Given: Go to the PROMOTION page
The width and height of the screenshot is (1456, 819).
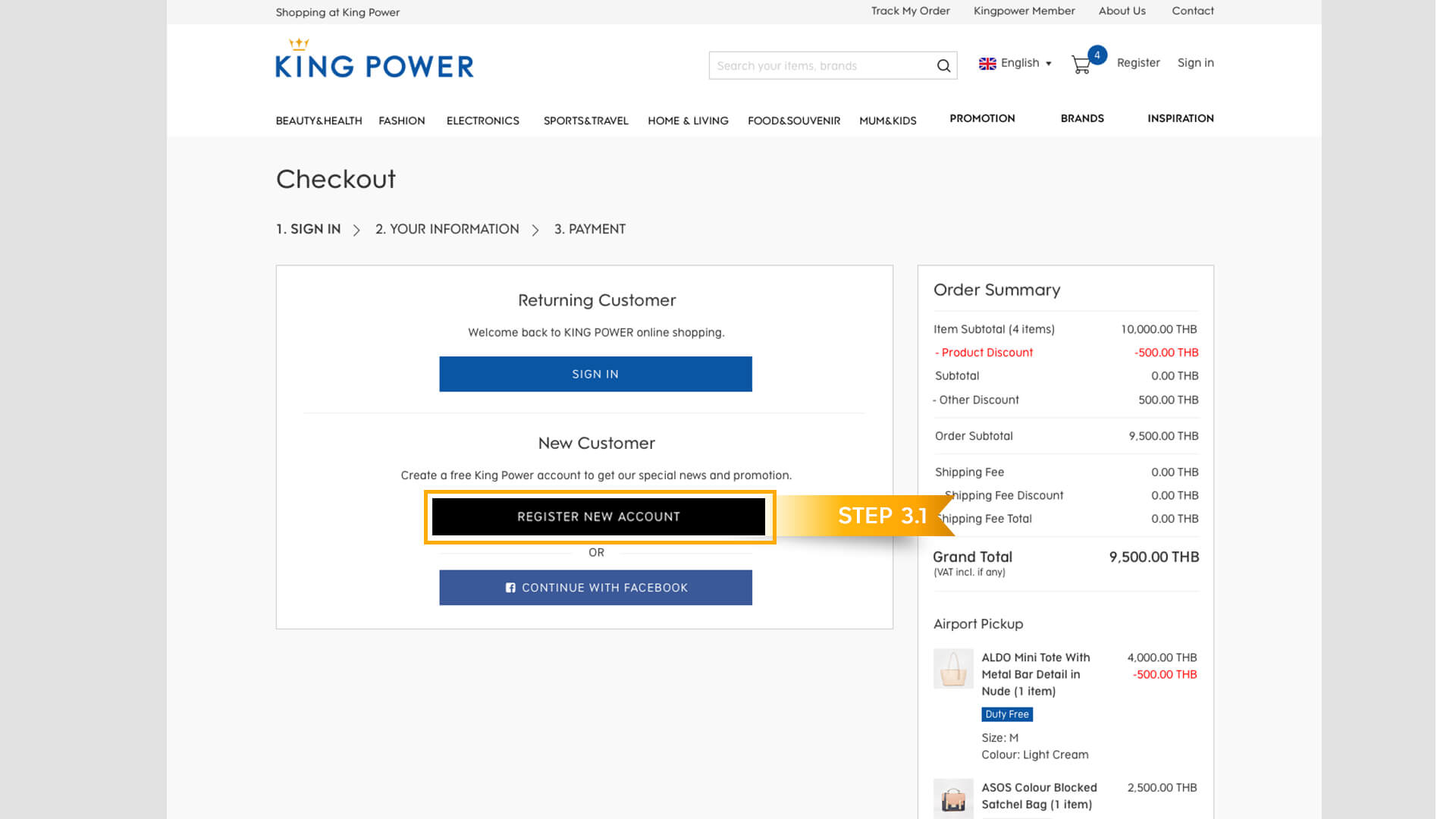Looking at the screenshot, I should click(982, 118).
